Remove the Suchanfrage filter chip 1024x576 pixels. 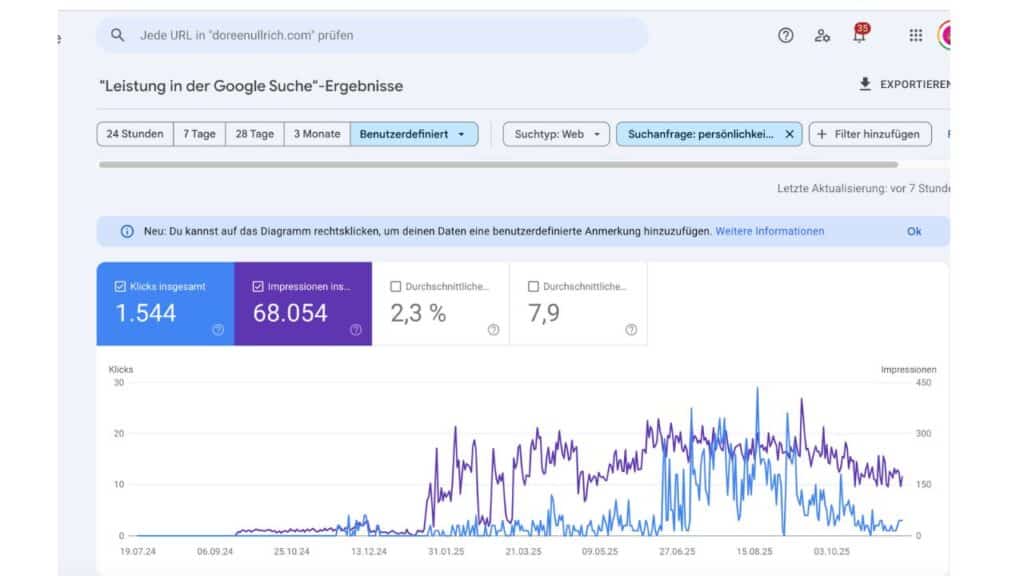[x=789, y=134]
